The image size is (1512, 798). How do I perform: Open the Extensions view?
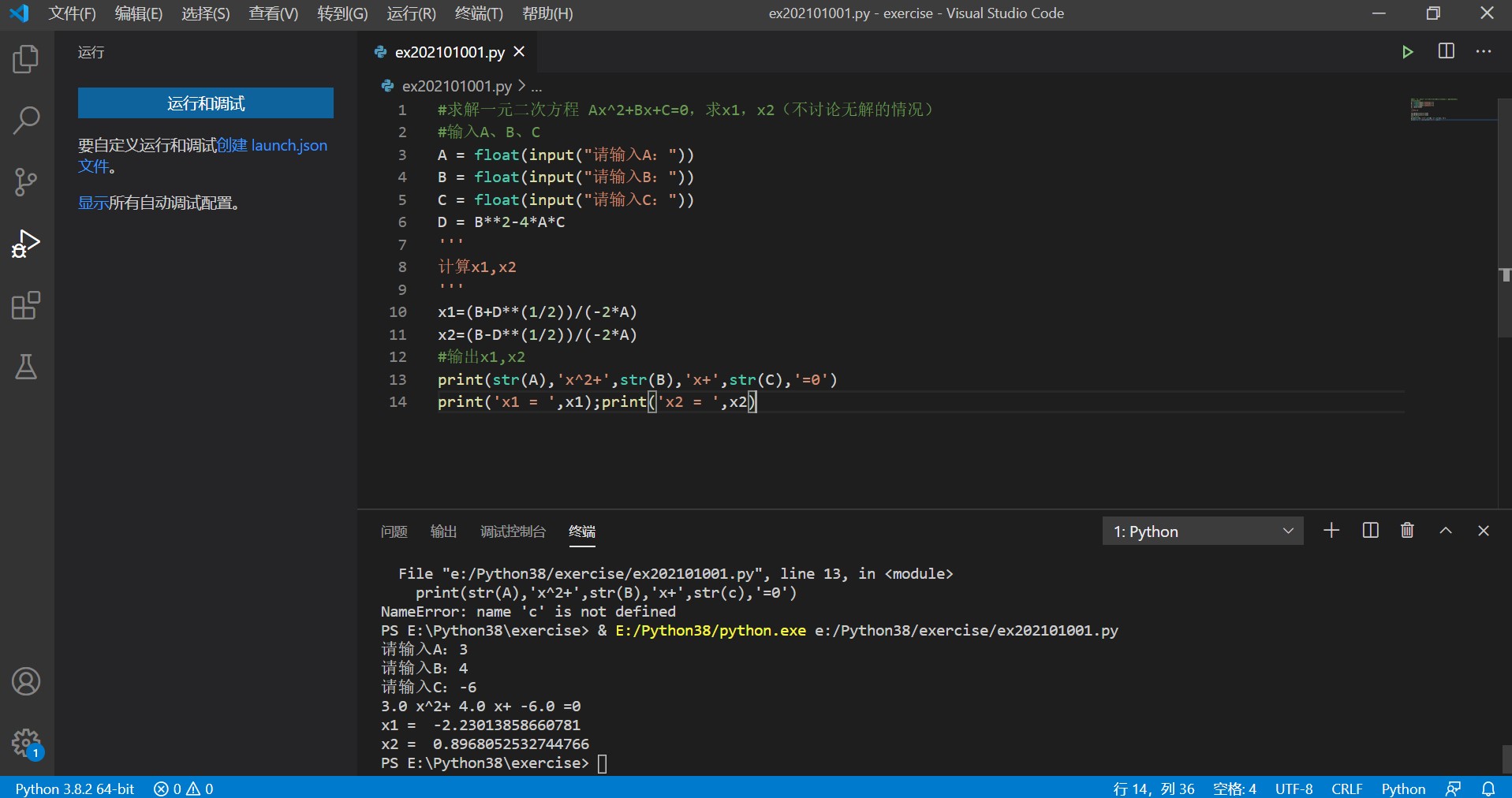[26, 305]
